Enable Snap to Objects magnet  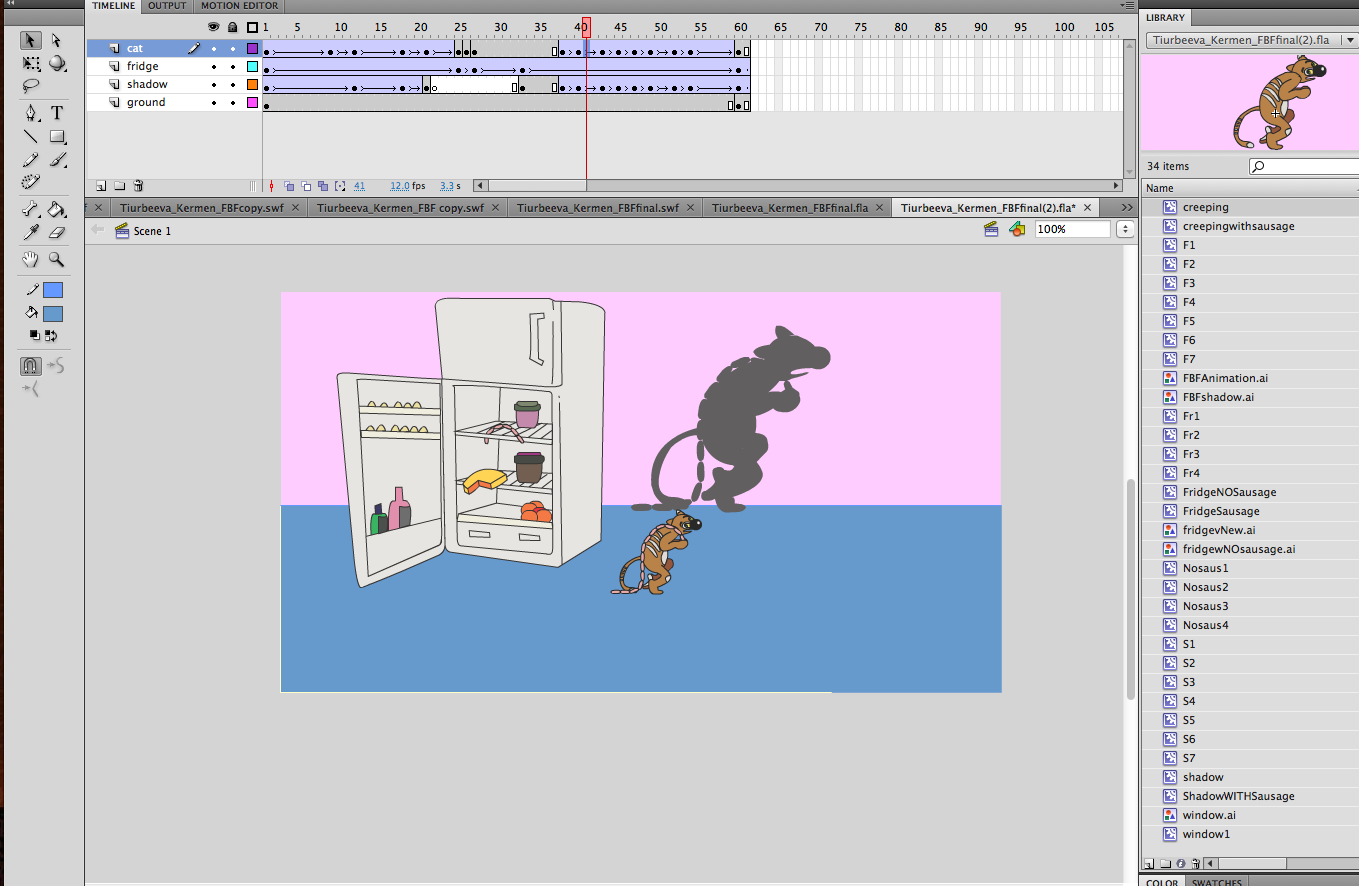[30, 365]
